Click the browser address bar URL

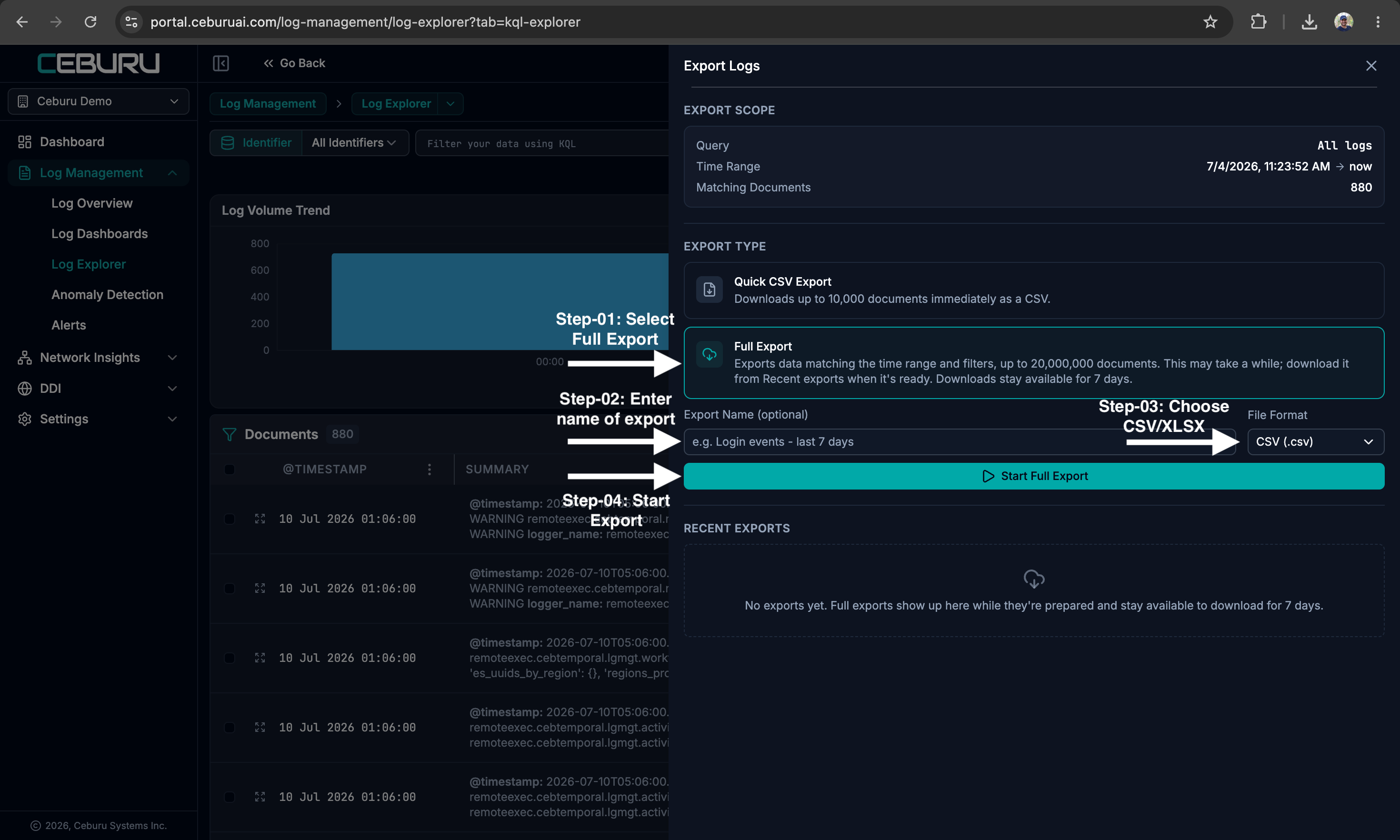pos(365,22)
